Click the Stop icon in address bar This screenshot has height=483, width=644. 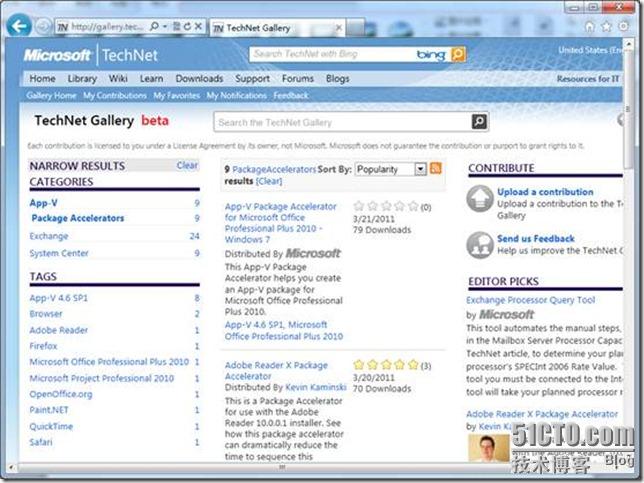[198, 27]
